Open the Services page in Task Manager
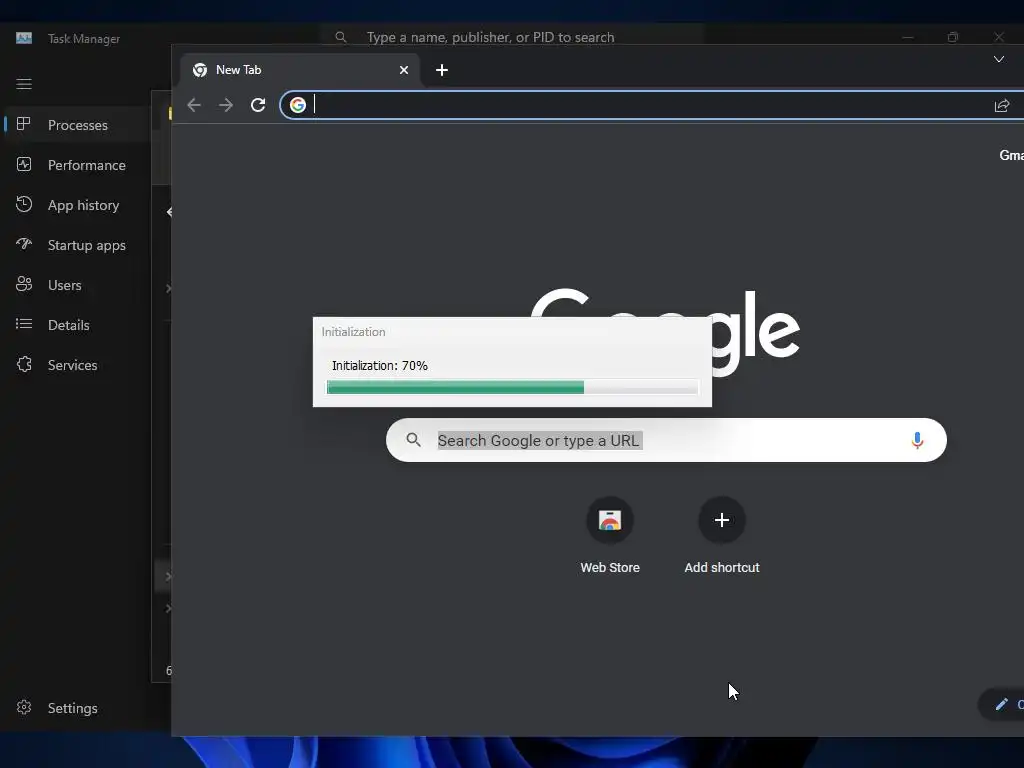 77,365
